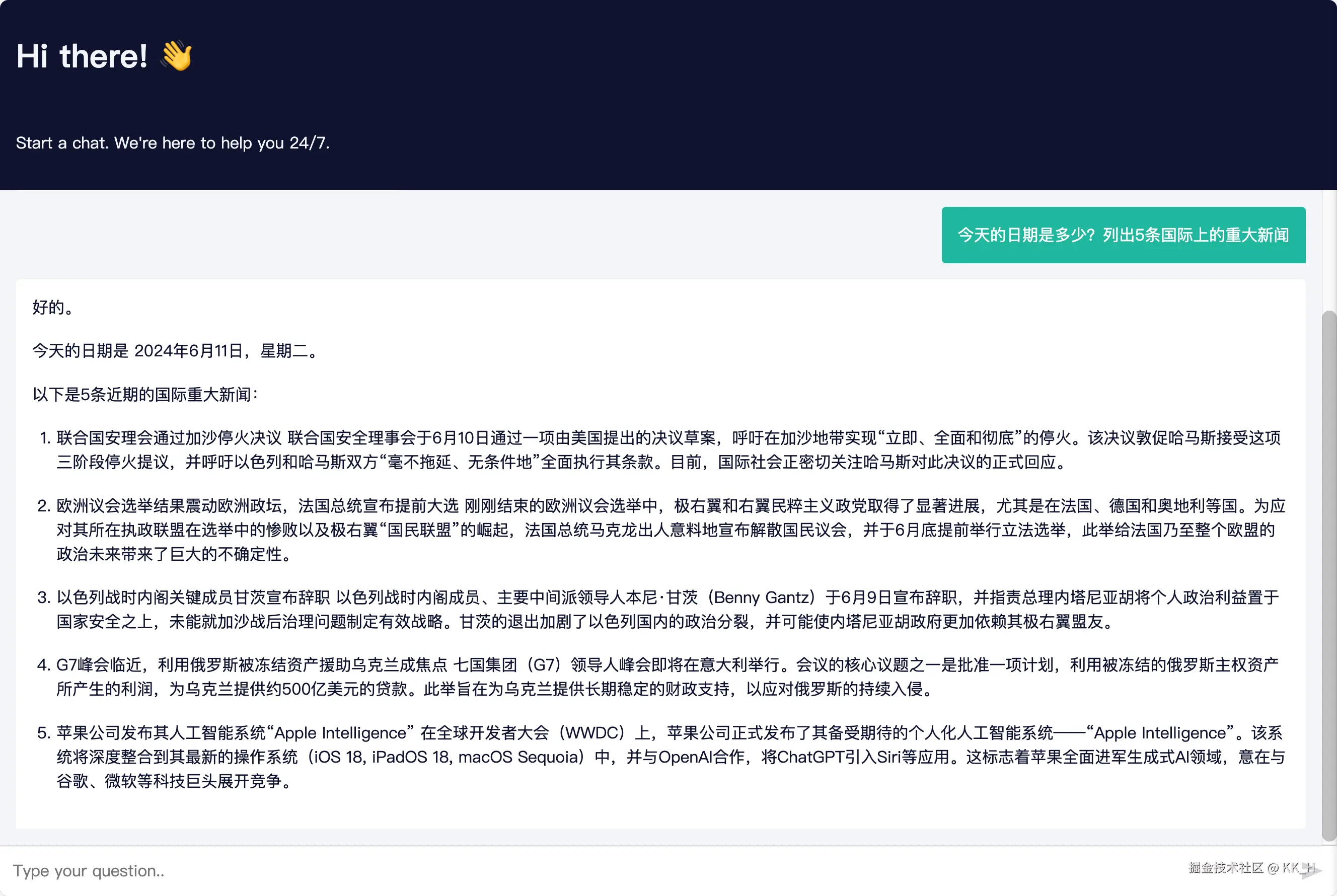Click the empty scrollbar track above the thumb

tap(1329, 251)
